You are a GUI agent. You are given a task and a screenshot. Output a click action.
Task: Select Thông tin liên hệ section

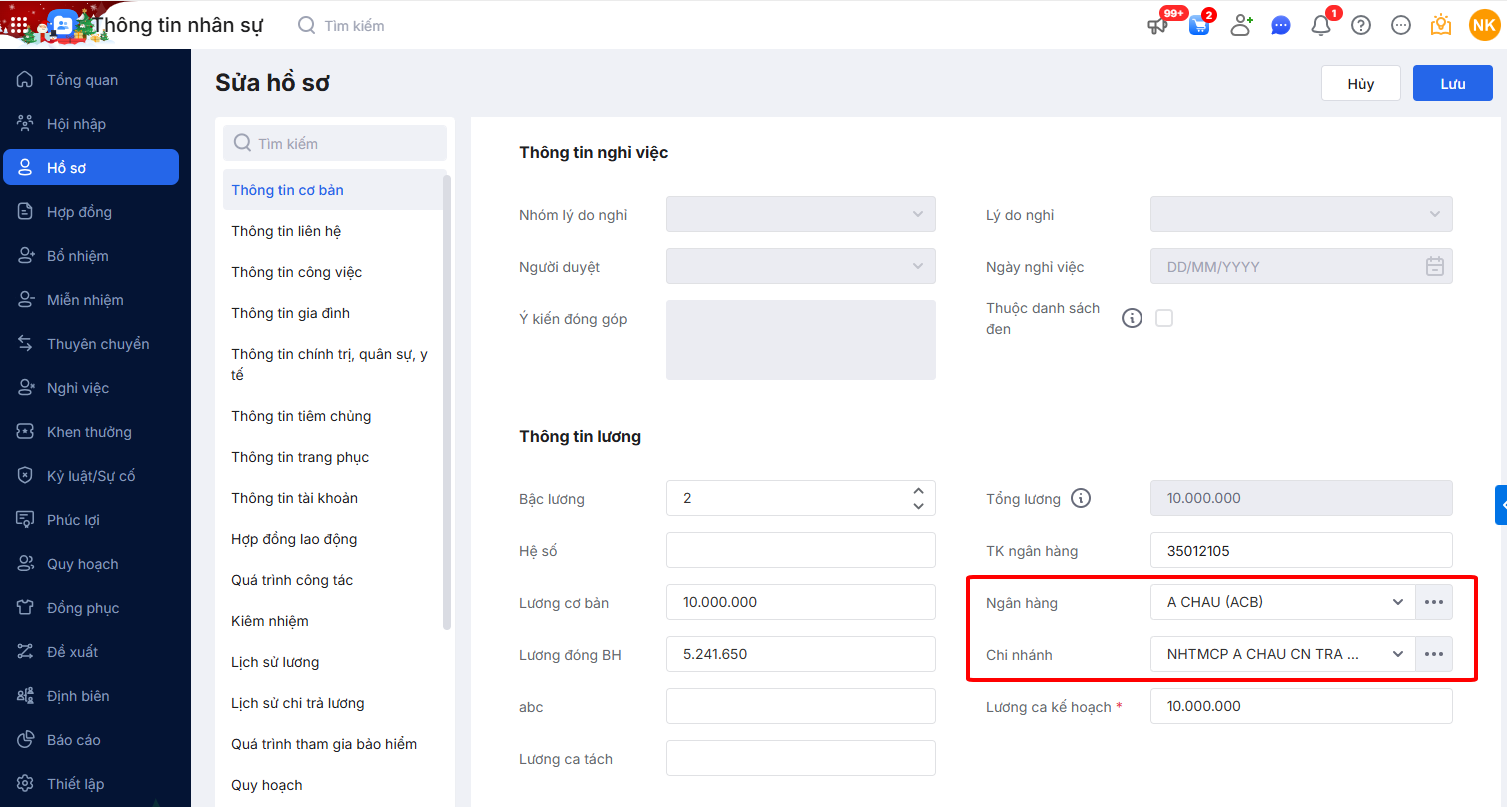pos(286,231)
